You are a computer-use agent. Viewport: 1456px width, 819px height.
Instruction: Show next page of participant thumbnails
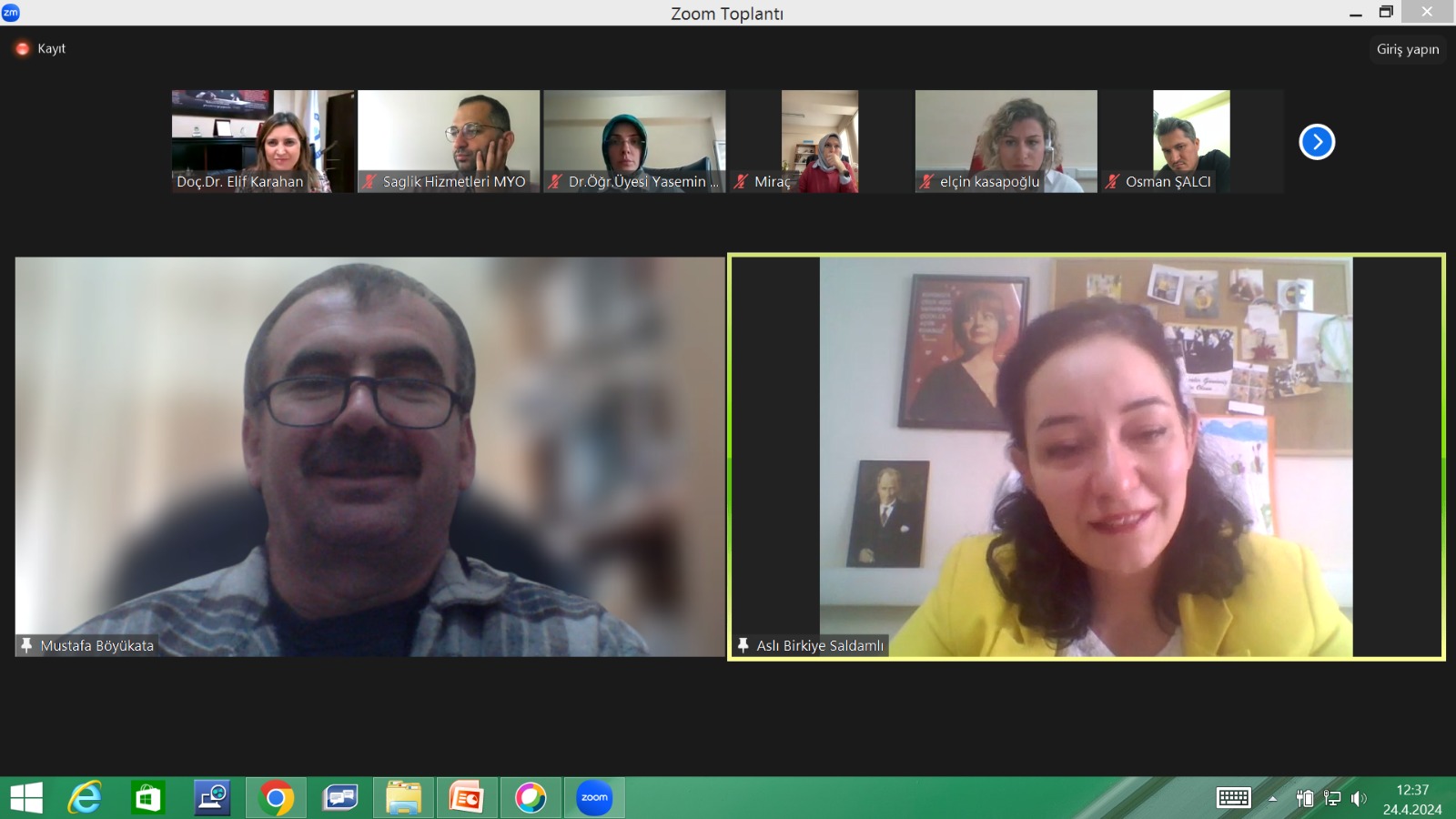tap(1316, 142)
